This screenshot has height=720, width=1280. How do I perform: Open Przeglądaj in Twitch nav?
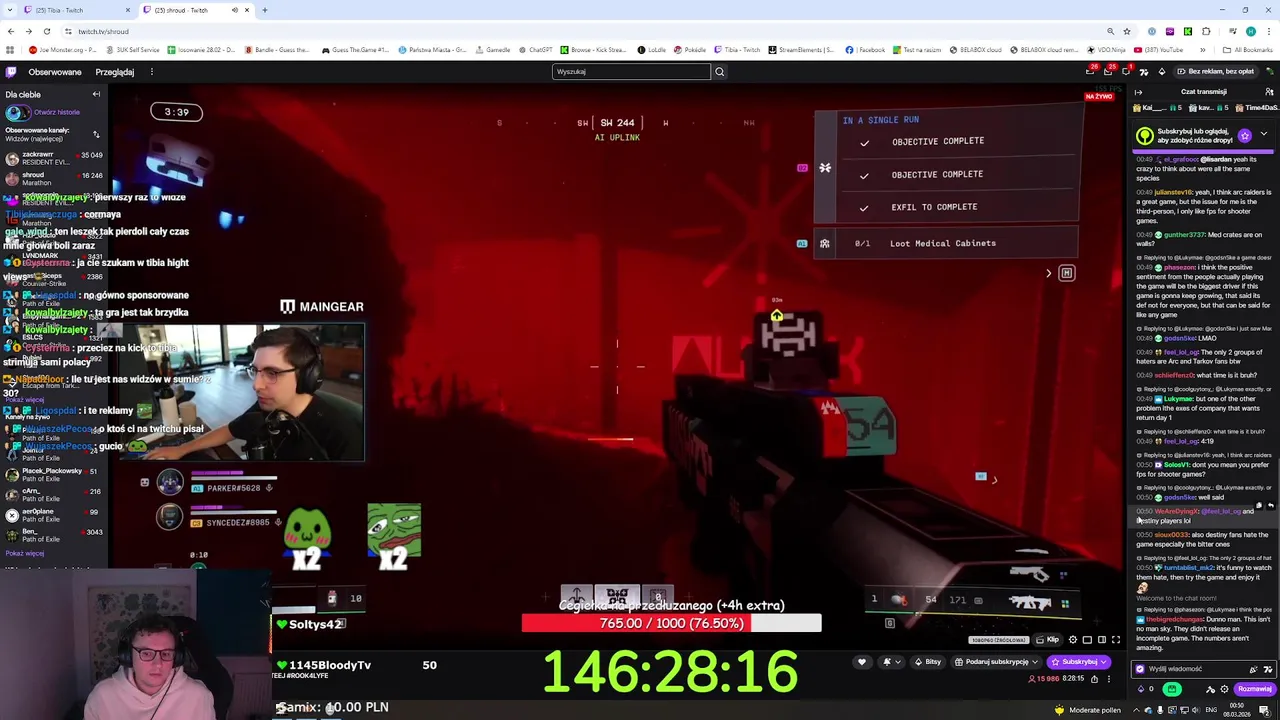(115, 72)
